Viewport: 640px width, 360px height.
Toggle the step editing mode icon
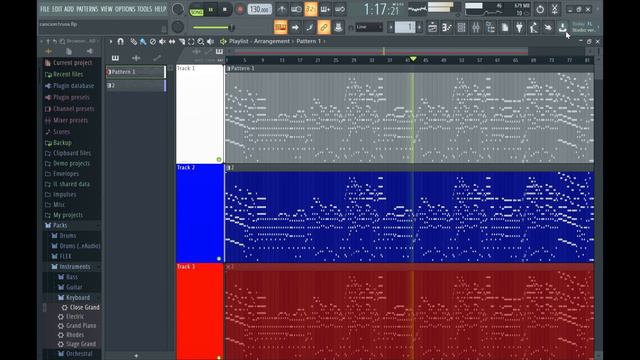tap(309, 27)
